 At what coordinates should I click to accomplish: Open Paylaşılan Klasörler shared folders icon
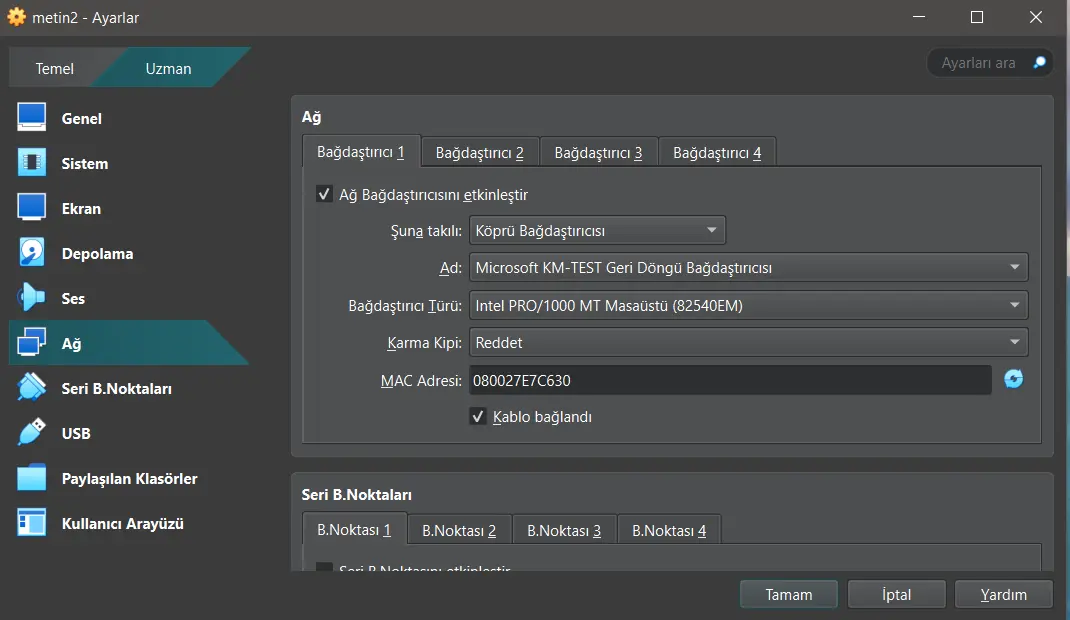(x=30, y=478)
